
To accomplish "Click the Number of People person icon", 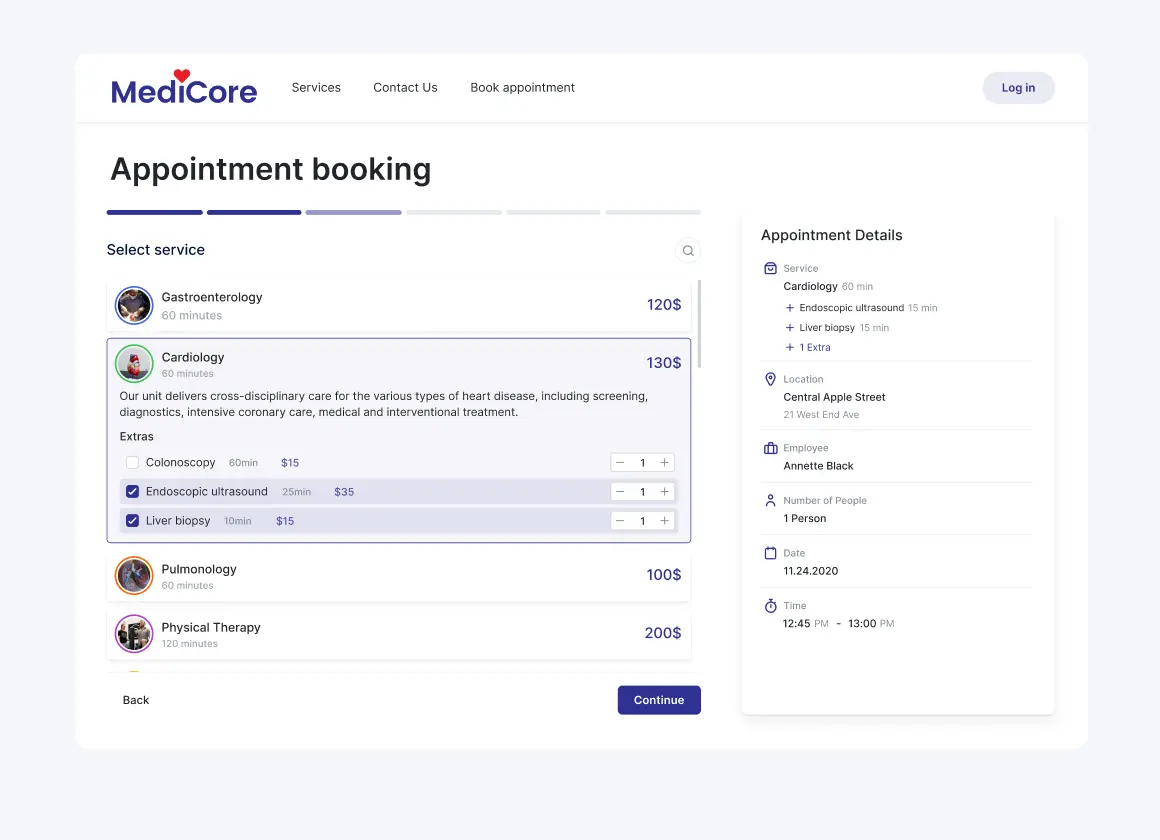I will (770, 500).
